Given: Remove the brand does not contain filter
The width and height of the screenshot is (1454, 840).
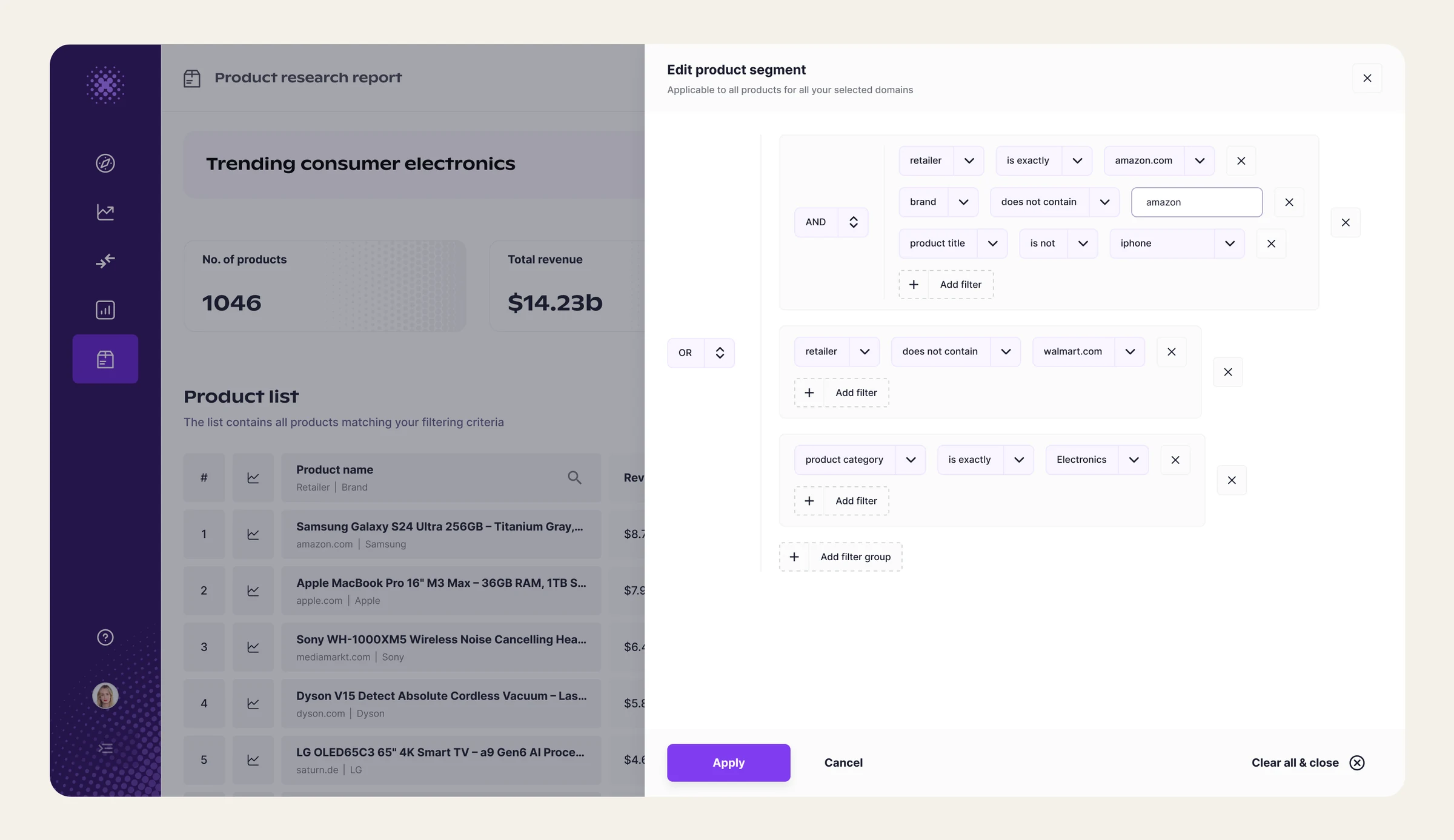Looking at the screenshot, I should 1289,202.
